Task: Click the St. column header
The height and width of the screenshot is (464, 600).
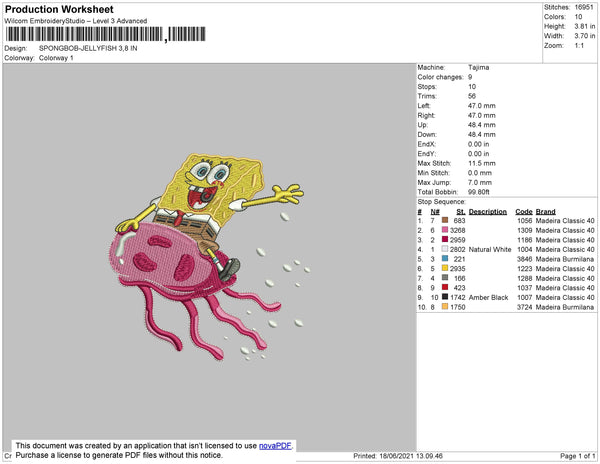Action: click(x=461, y=212)
